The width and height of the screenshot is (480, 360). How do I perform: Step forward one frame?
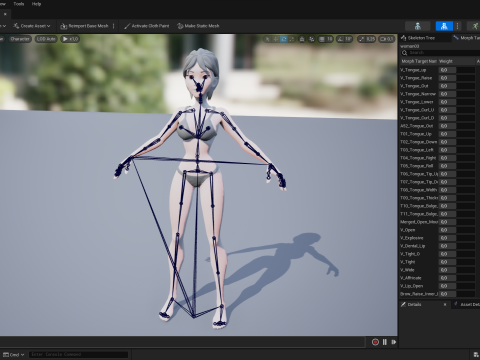tap(394, 342)
